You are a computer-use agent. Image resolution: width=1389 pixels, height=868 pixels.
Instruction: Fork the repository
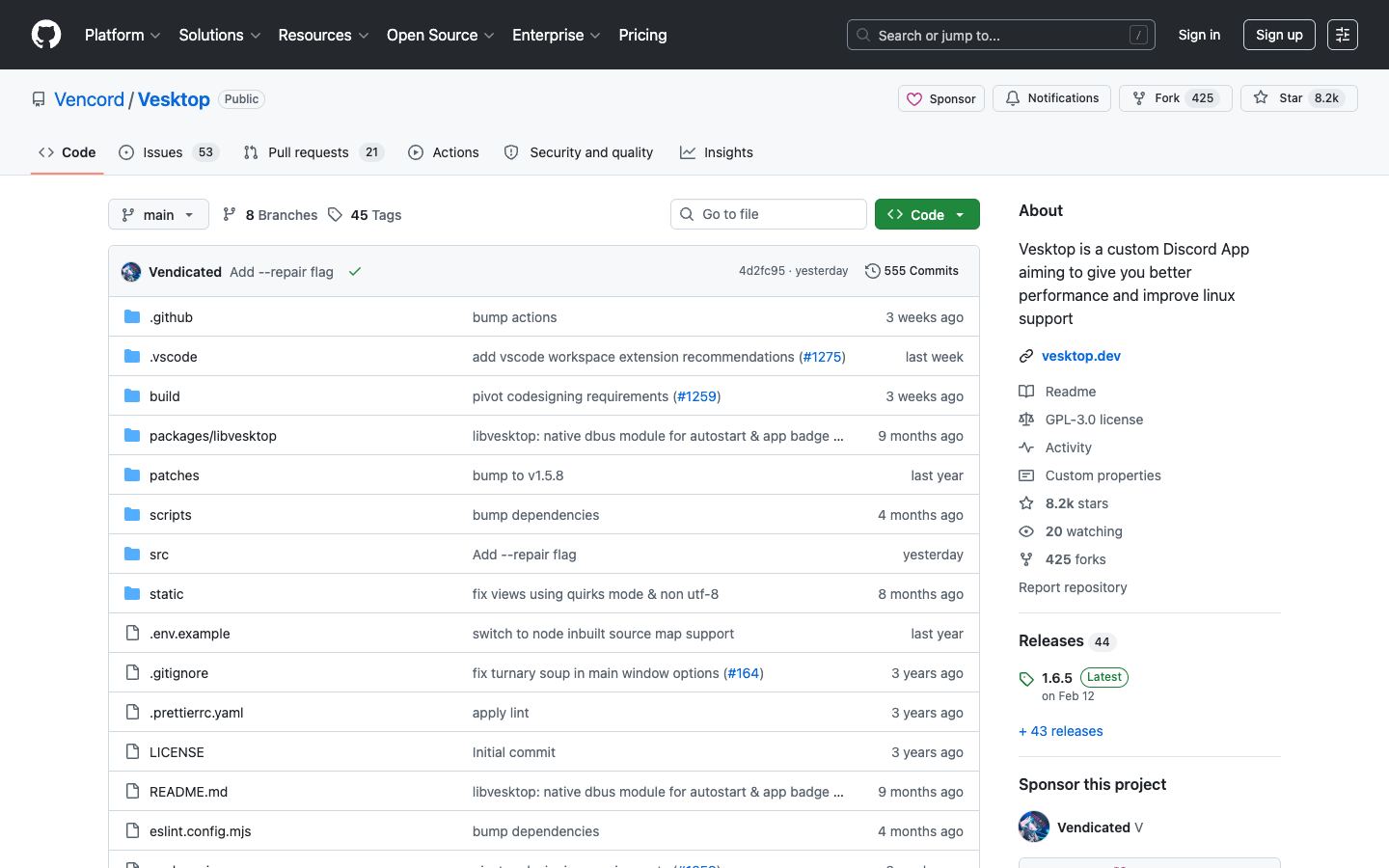coord(1175,98)
